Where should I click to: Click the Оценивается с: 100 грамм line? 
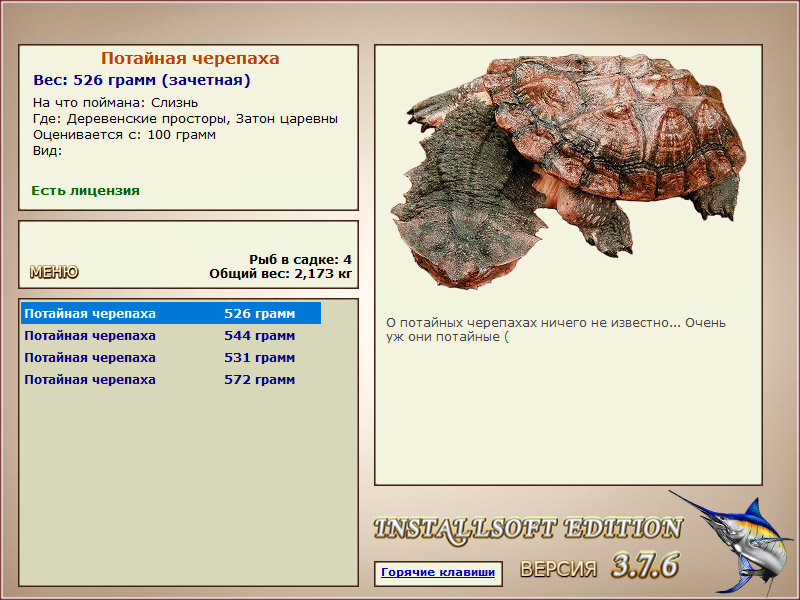124,135
